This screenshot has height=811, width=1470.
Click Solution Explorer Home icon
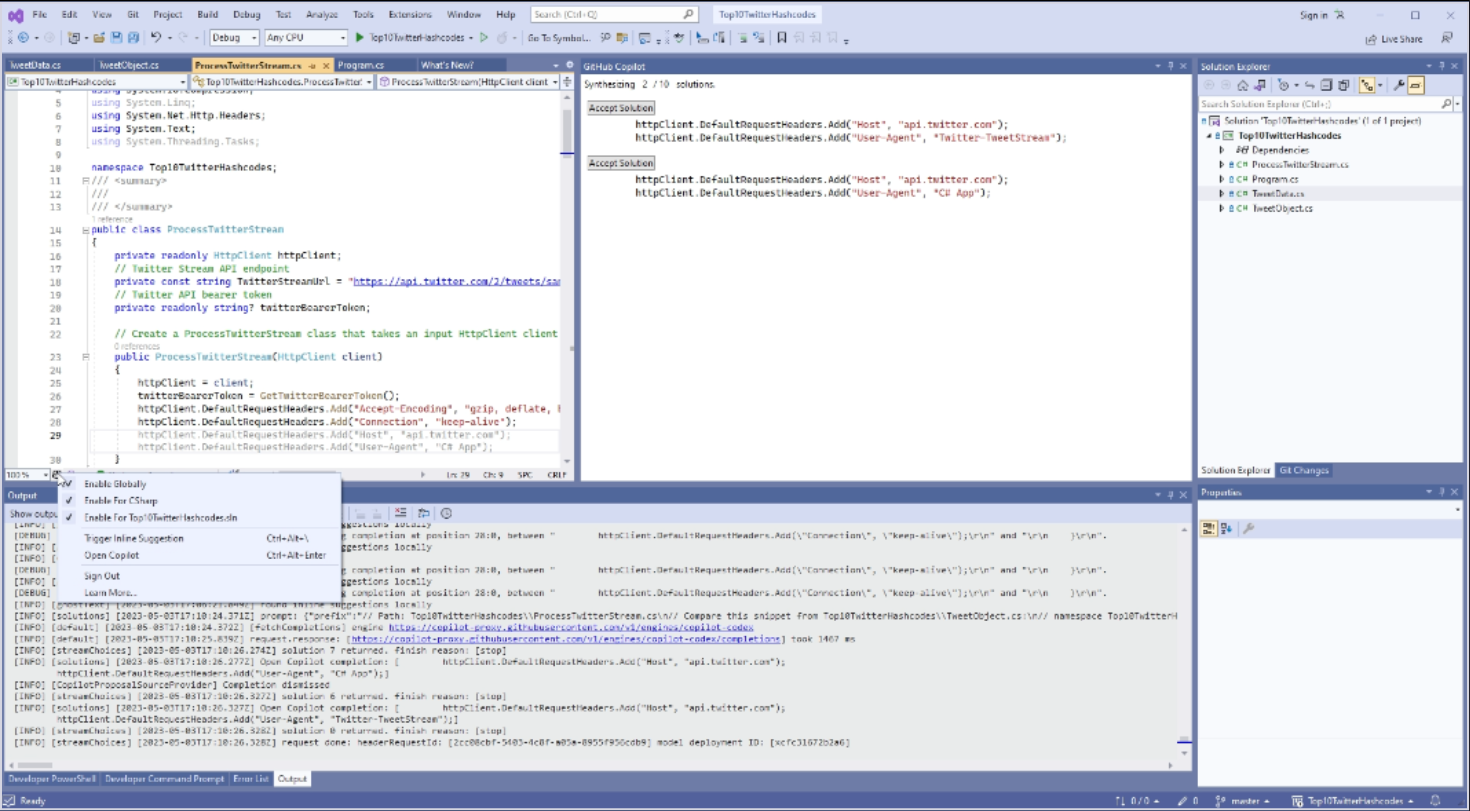[1243, 85]
